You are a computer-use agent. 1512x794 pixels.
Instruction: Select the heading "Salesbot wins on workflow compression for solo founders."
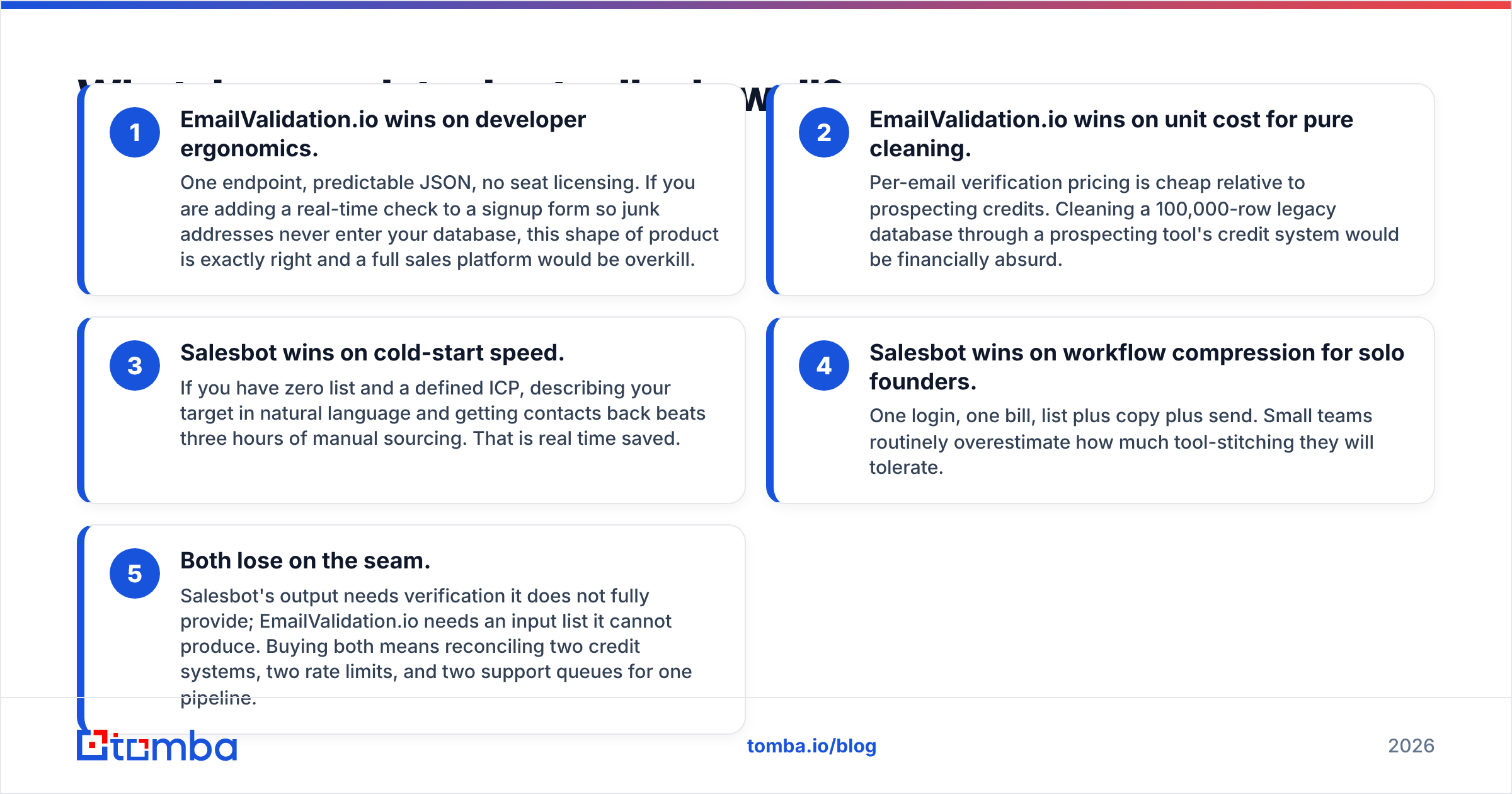click(x=1137, y=367)
